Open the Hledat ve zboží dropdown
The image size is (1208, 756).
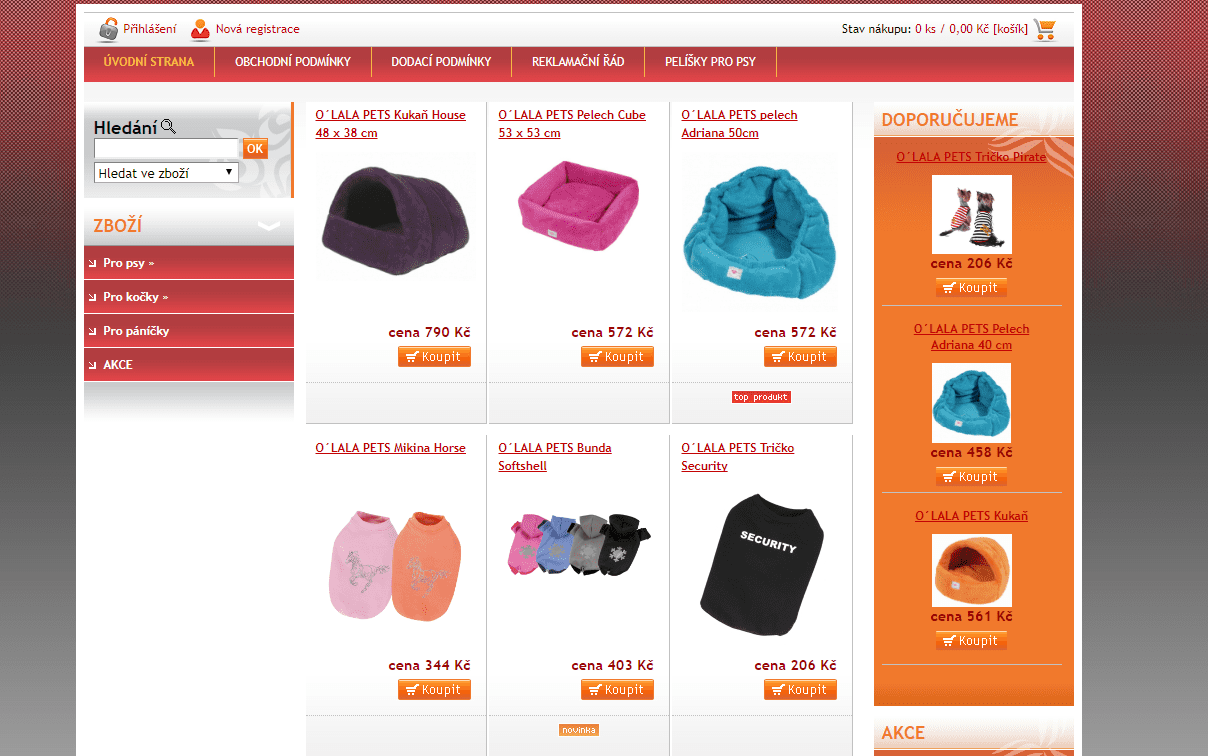[x=166, y=173]
